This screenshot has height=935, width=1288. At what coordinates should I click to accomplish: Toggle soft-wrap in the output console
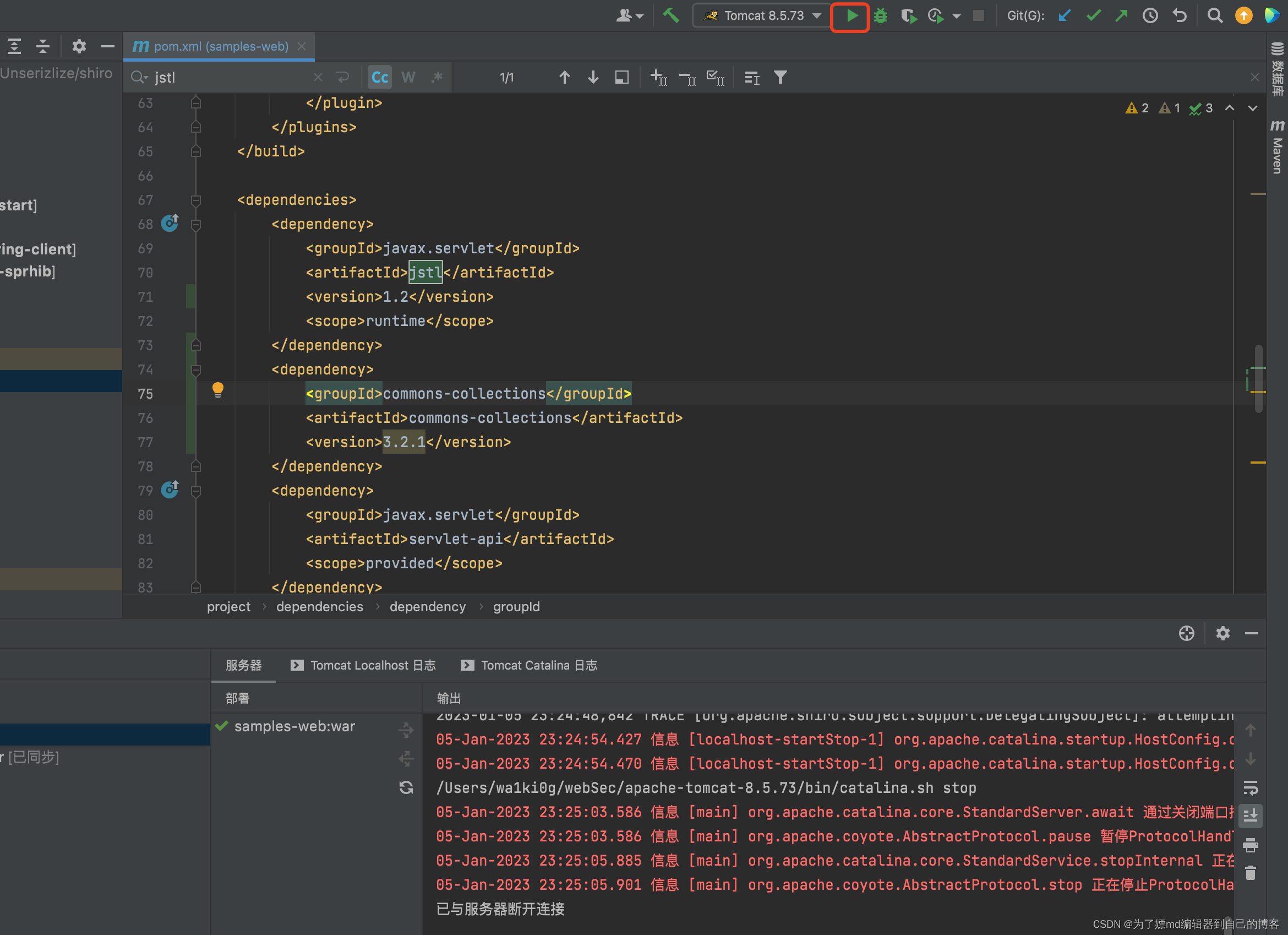pyautogui.click(x=1250, y=788)
